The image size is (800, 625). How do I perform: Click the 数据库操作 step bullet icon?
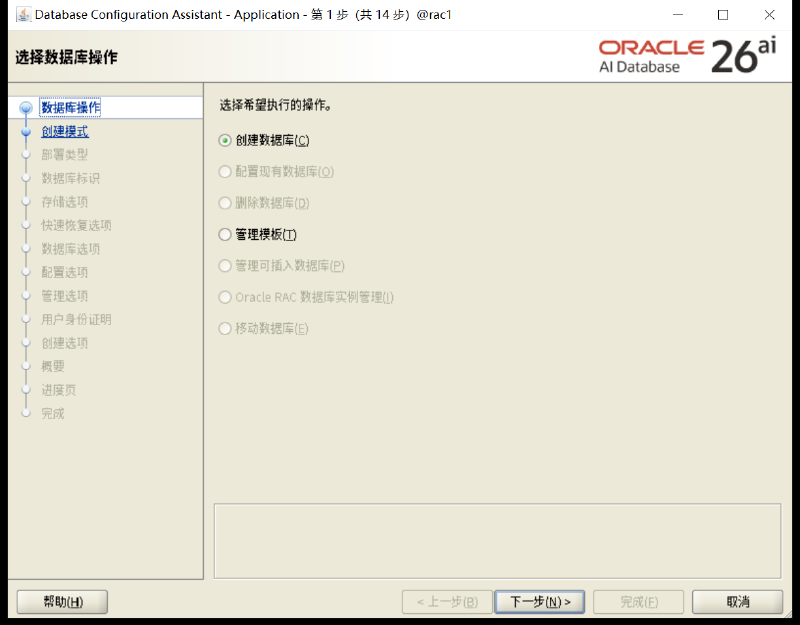coord(26,108)
